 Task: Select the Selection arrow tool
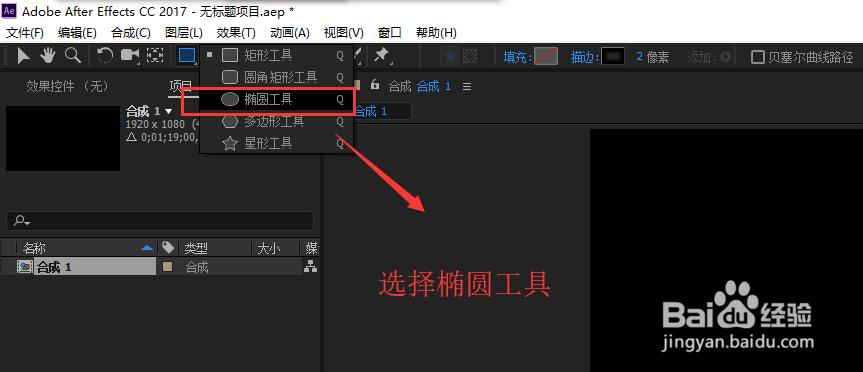[x=24, y=55]
